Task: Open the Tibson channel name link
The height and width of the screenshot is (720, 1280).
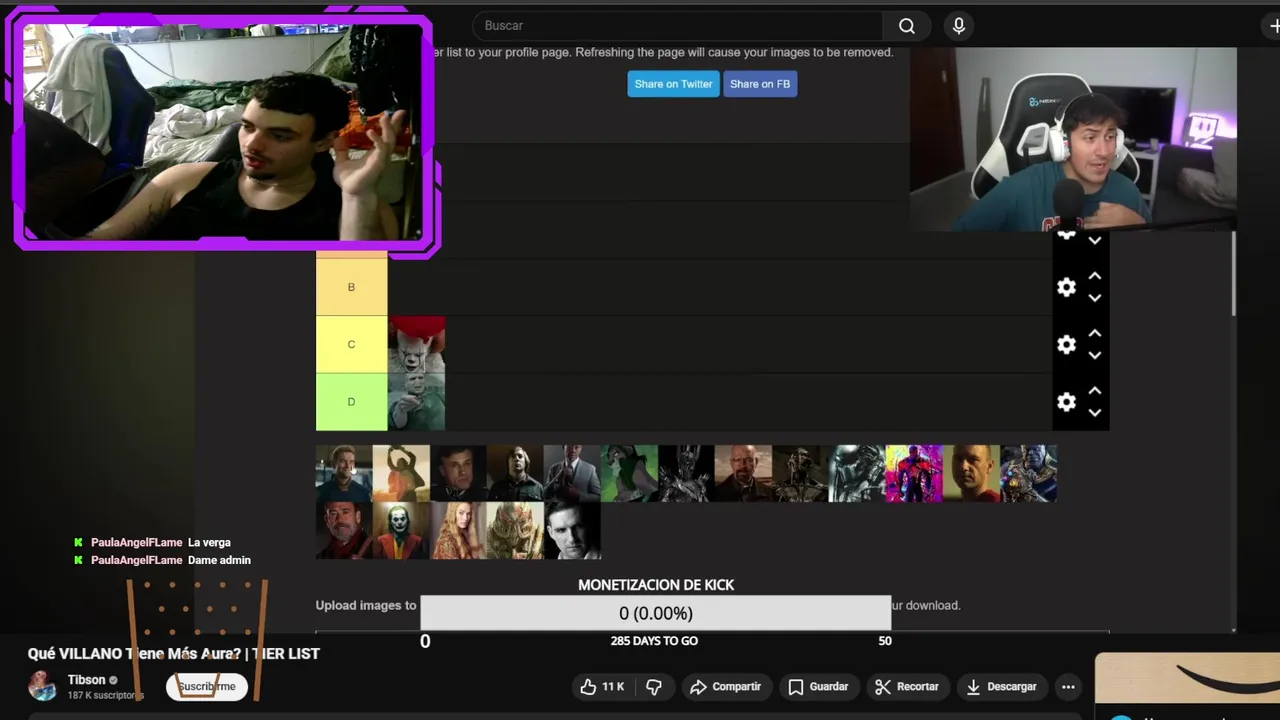Action: point(86,680)
